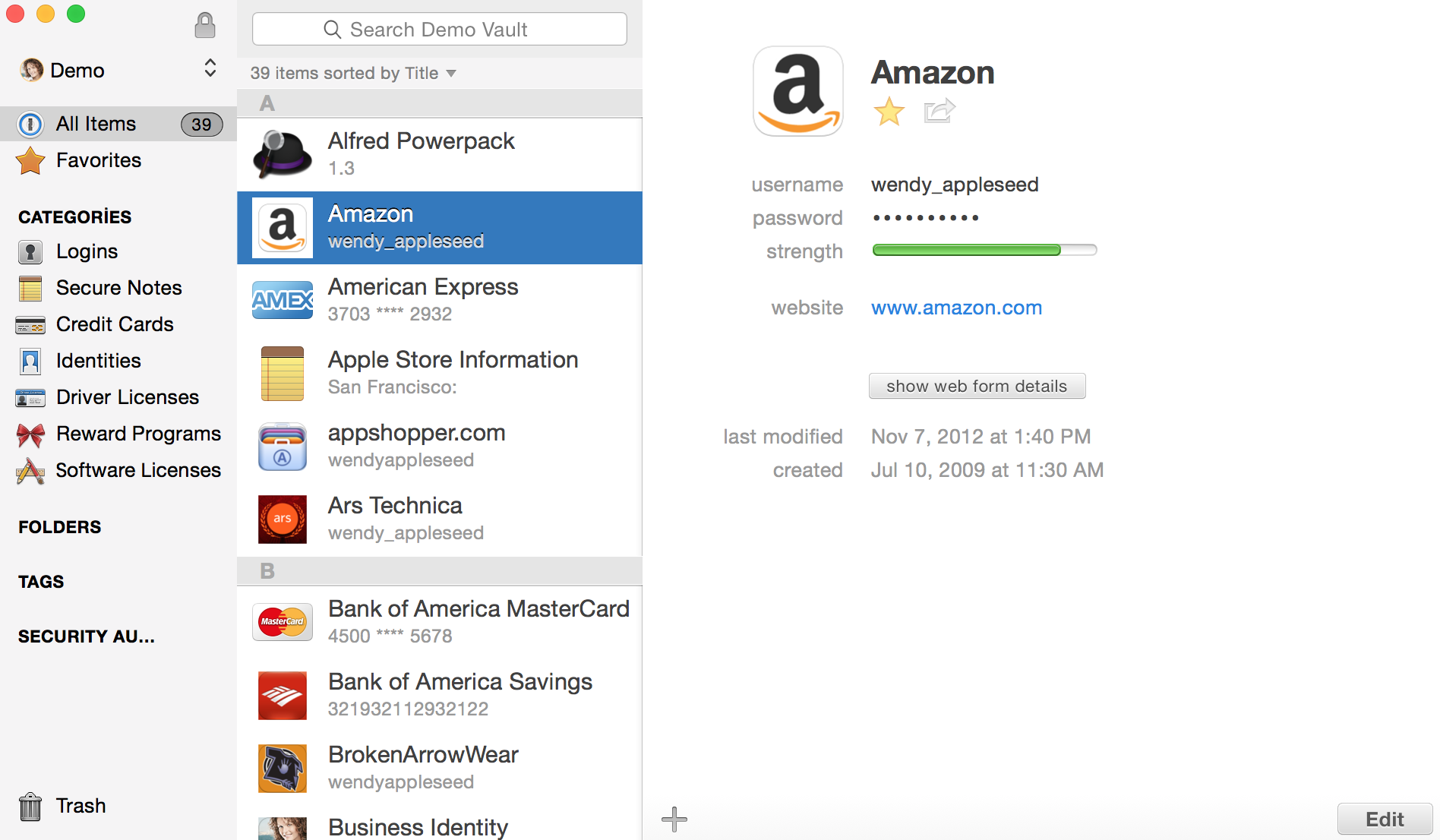This screenshot has height=840, width=1440.
Task: Click show web form details button
Action: tap(977, 386)
